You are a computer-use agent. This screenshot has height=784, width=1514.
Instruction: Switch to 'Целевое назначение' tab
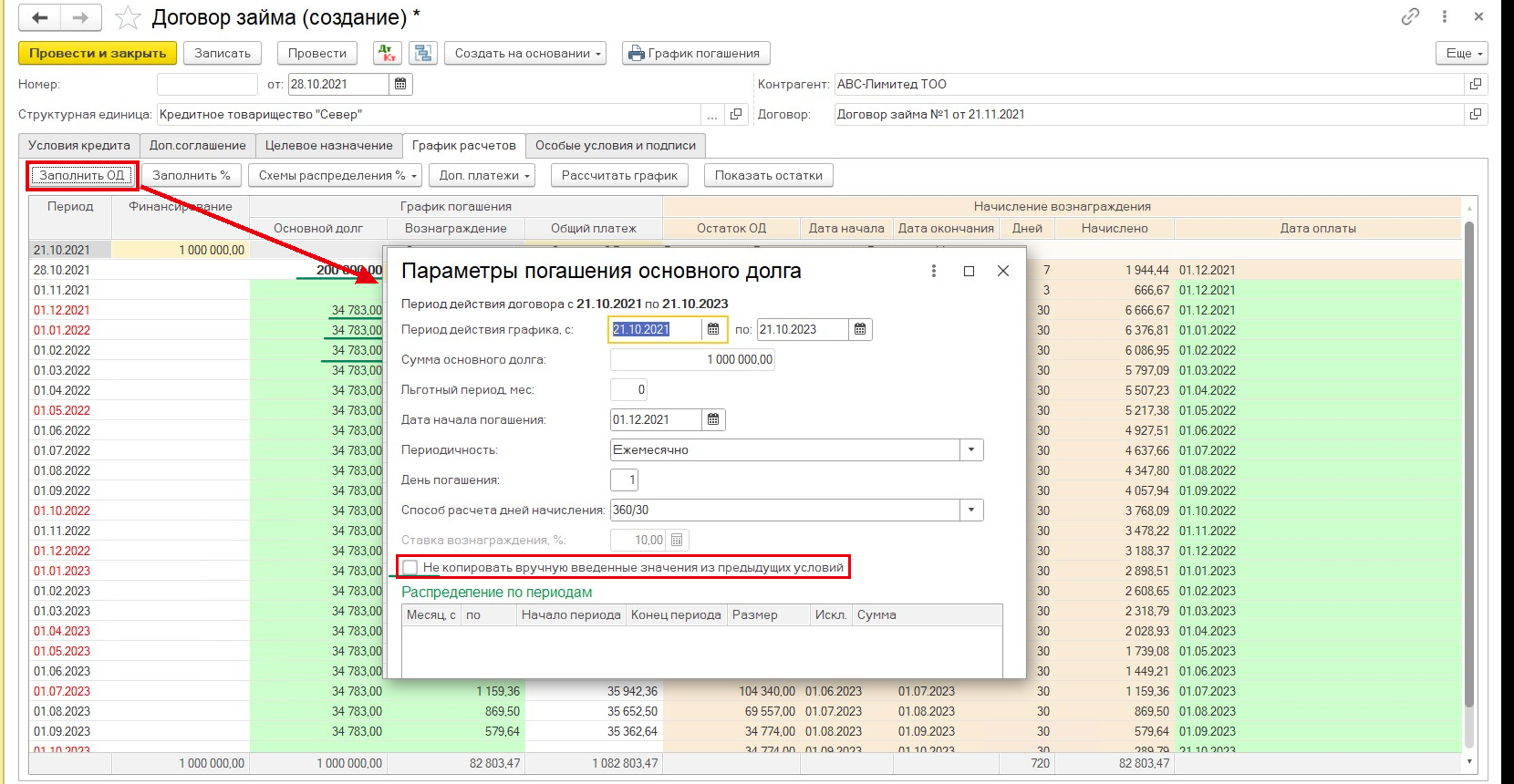(329, 145)
